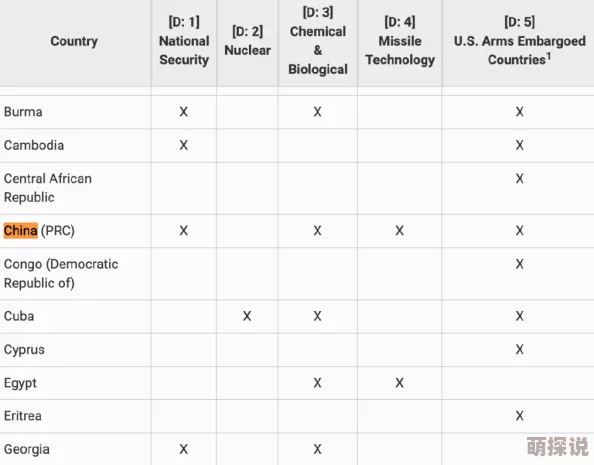The image size is (594, 465).
Task: Click the U.S. Arms Embargoed Countries header
Action: (x=520, y=41)
